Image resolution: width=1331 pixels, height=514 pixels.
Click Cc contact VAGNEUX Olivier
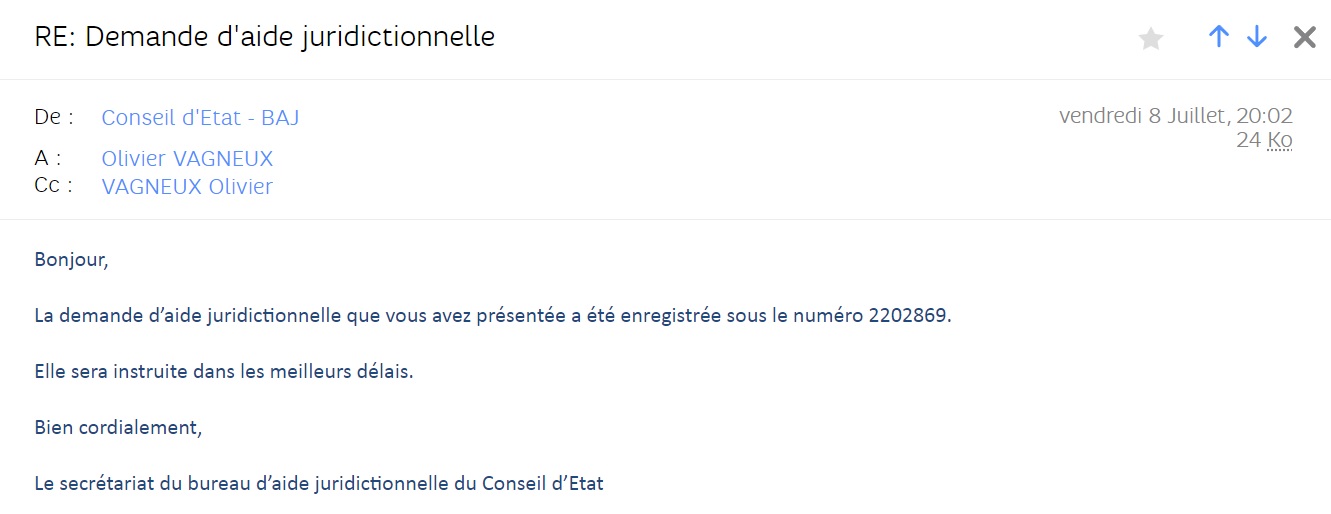point(187,187)
